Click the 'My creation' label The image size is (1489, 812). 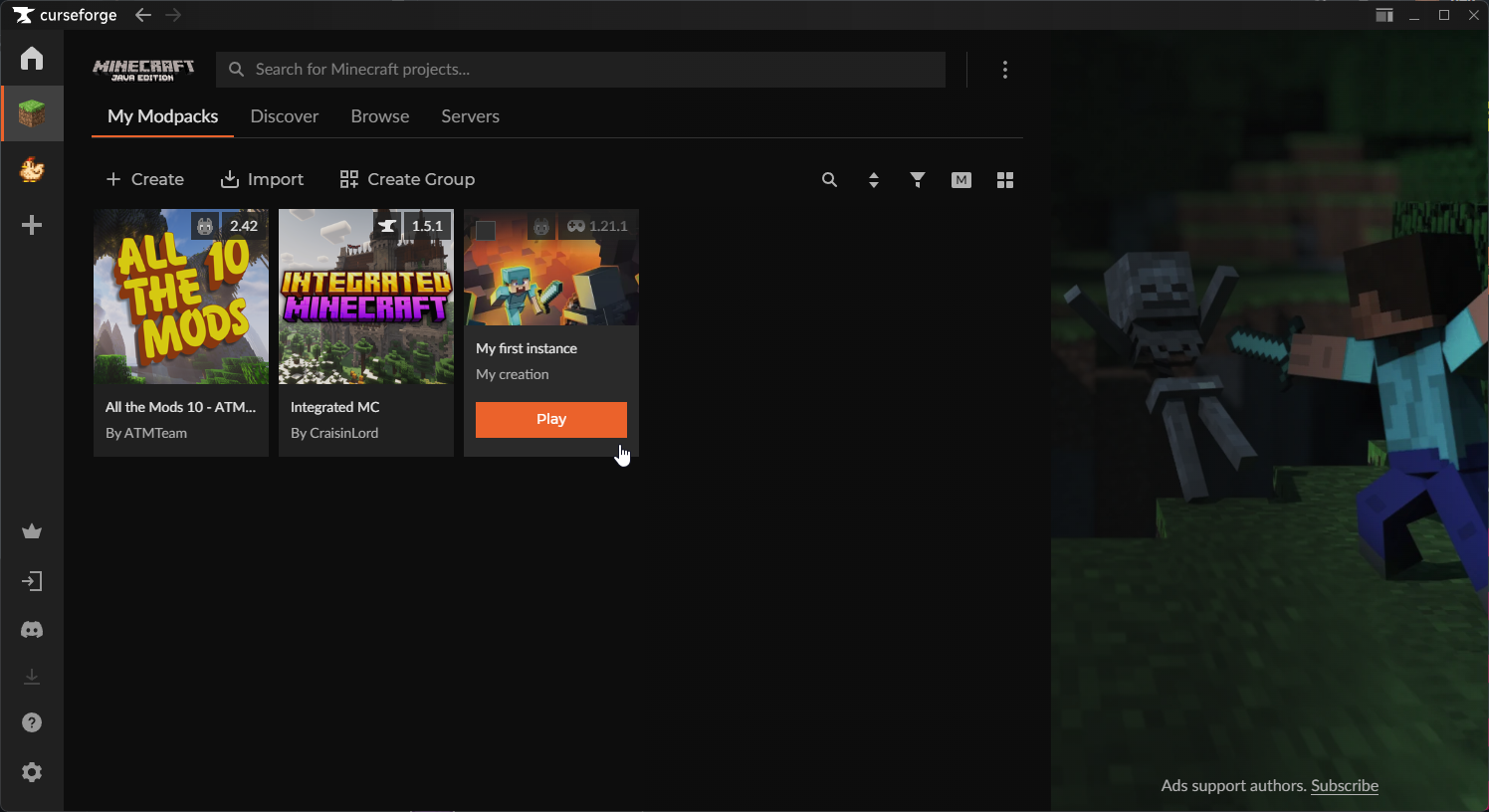[x=513, y=374]
